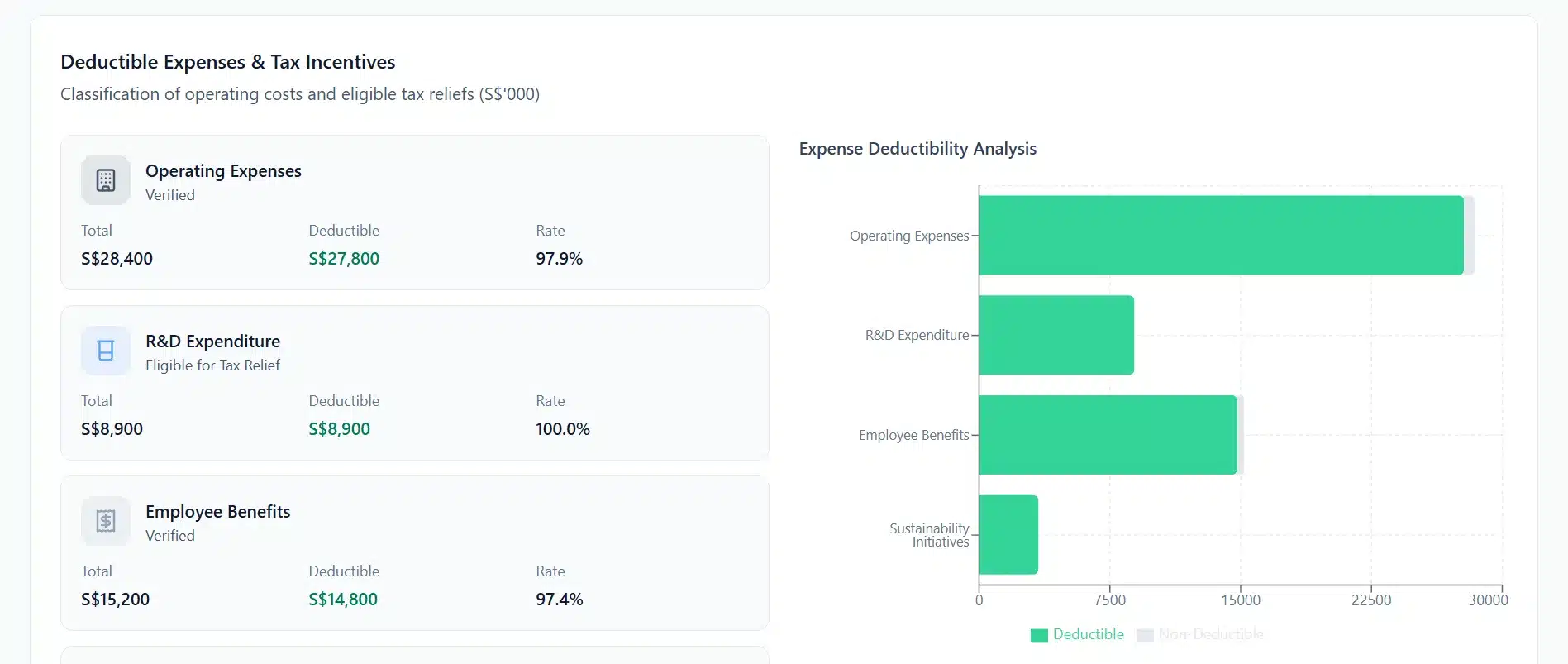The height and width of the screenshot is (664, 1568).
Task: Toggle the Verified status on Operating Expenses
Action: 169,195
